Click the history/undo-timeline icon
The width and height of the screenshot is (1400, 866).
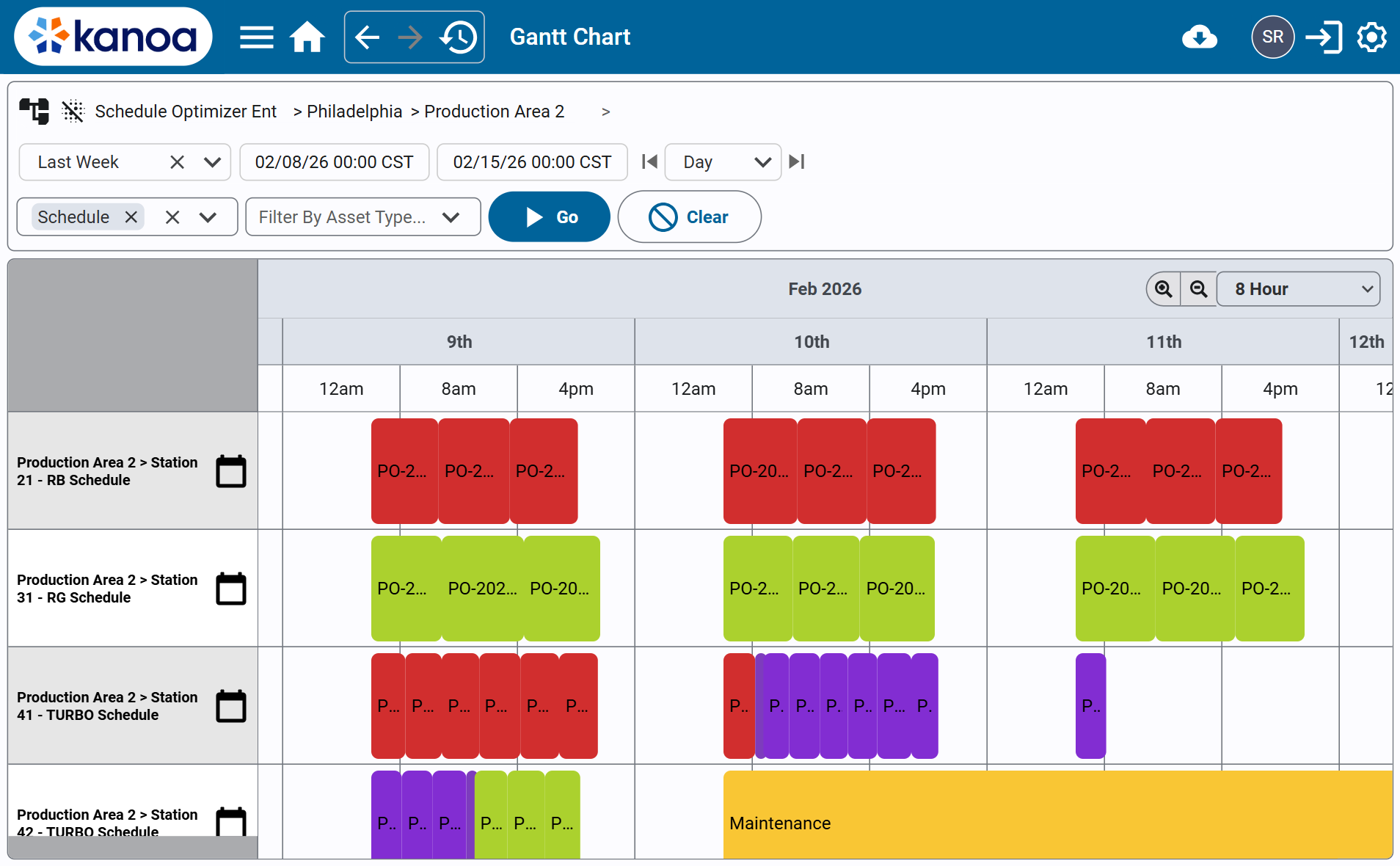click(x=459, y=37)
